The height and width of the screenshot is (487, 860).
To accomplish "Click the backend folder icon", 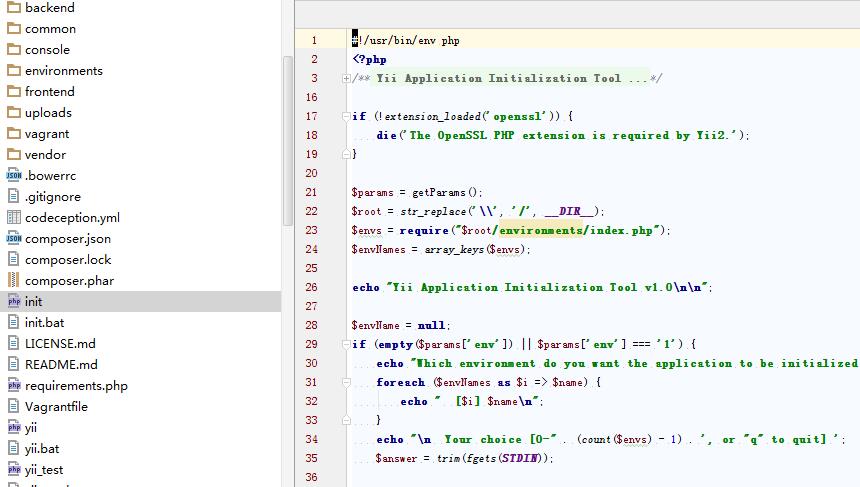I will [x=14, y=8].
